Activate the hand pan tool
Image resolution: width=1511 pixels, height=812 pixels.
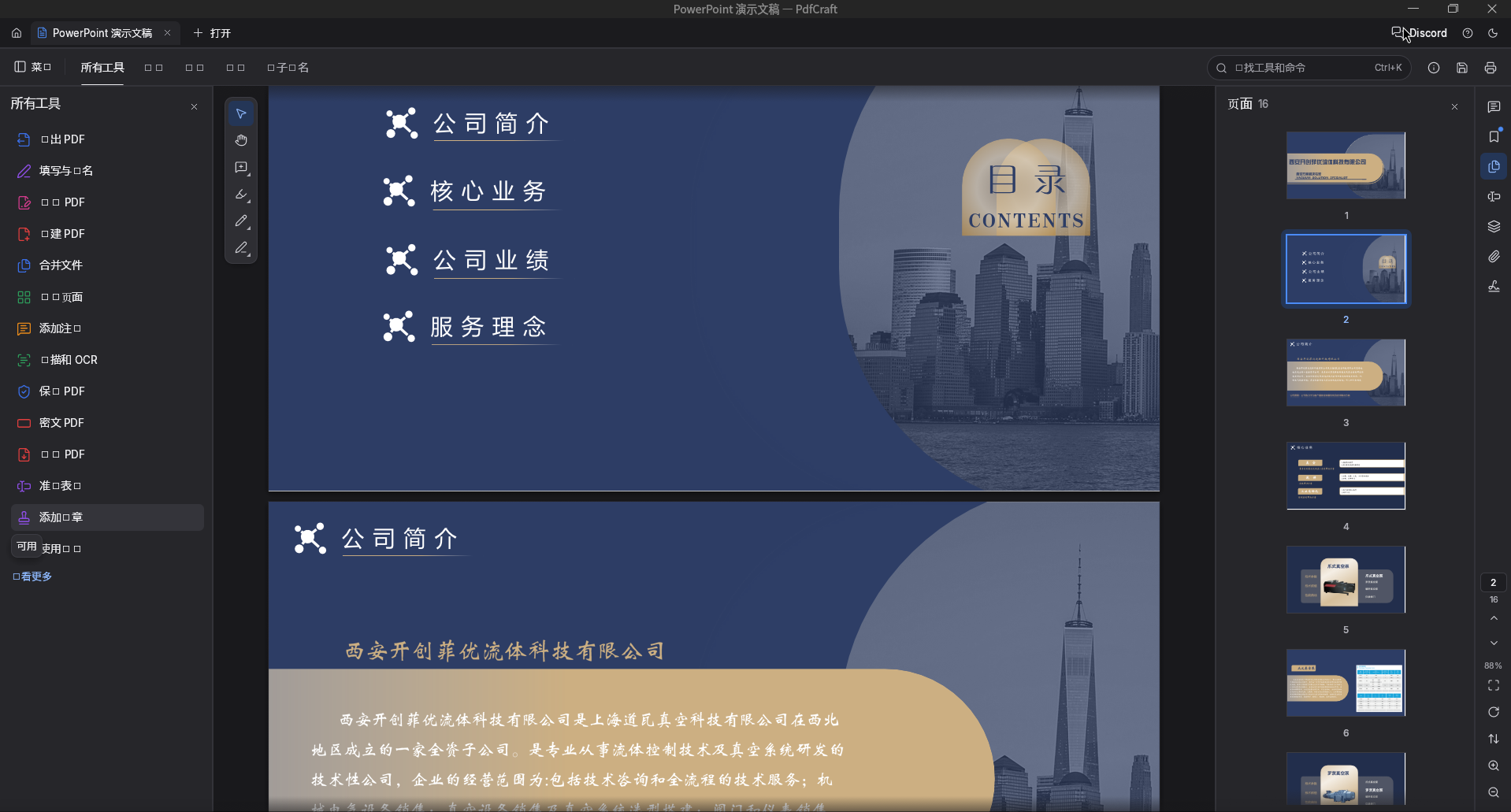tap(241, 140)
